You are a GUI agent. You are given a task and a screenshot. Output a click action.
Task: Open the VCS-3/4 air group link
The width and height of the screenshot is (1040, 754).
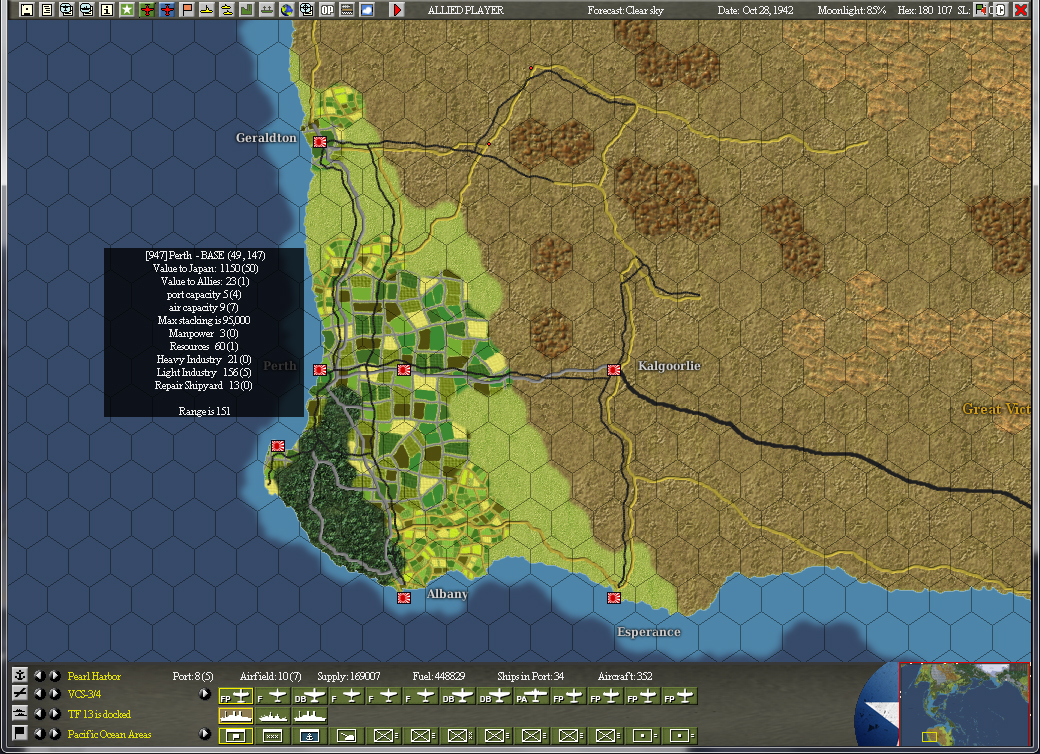click(84, 694)
